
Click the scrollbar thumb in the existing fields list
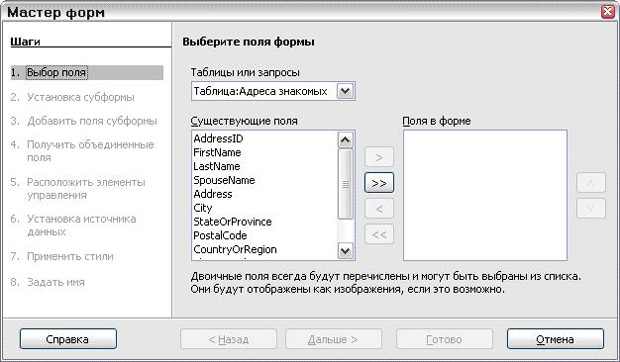345,184
